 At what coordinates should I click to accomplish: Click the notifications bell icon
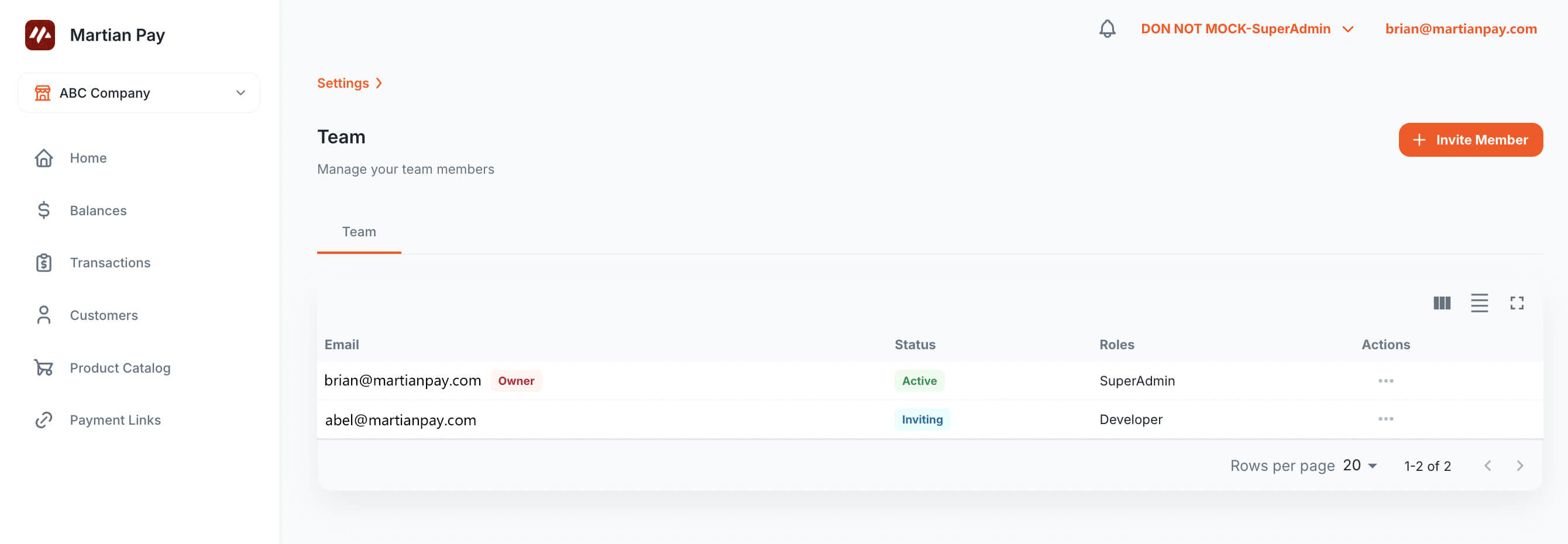(x=1106, y=29)
